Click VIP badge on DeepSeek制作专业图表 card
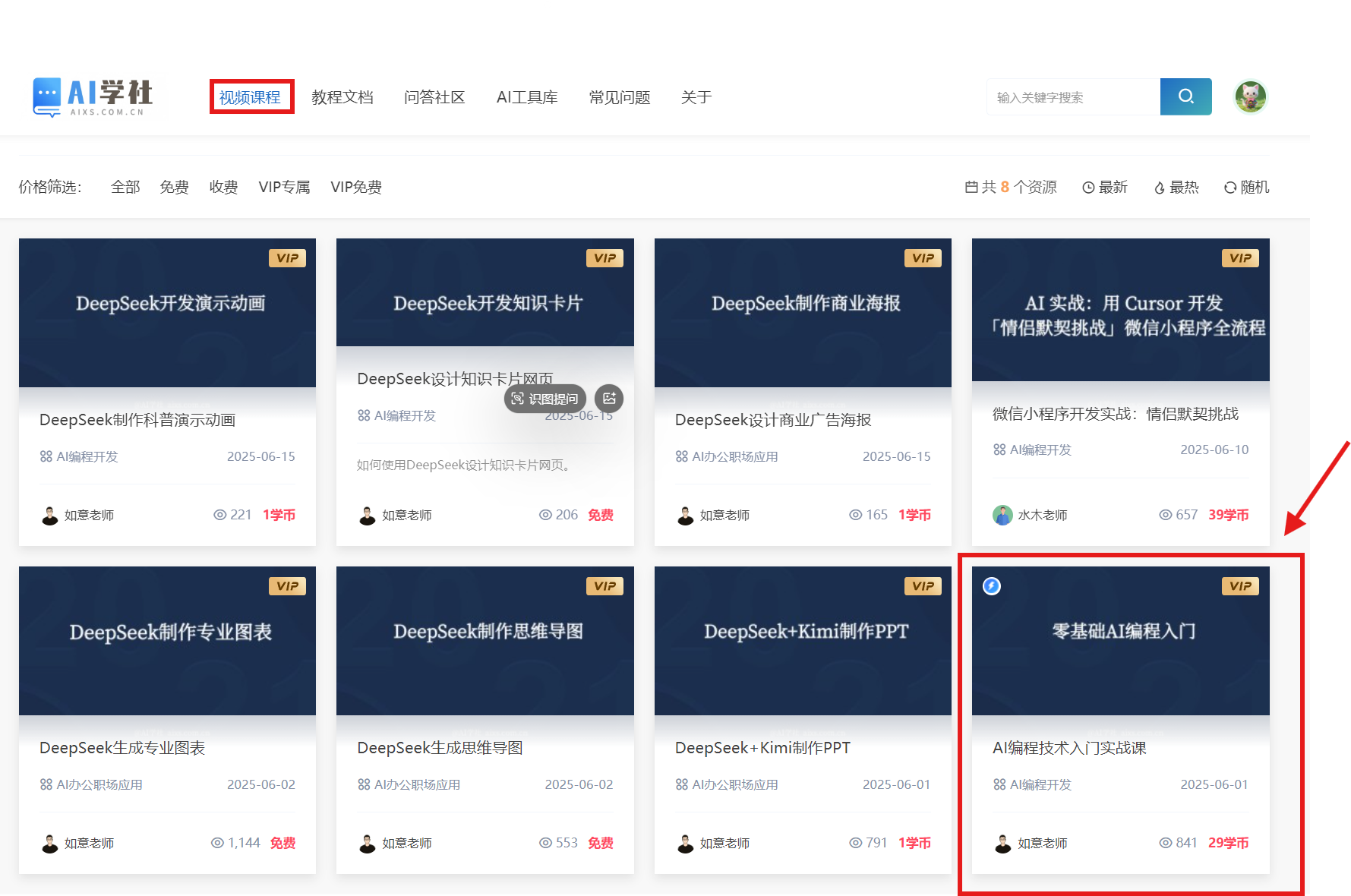 coord(287,586)
